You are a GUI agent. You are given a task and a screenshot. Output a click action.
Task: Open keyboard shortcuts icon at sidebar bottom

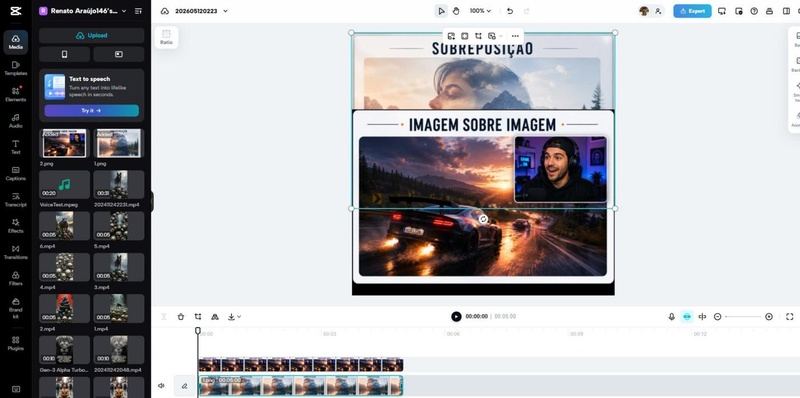click(x=15, y=389)
